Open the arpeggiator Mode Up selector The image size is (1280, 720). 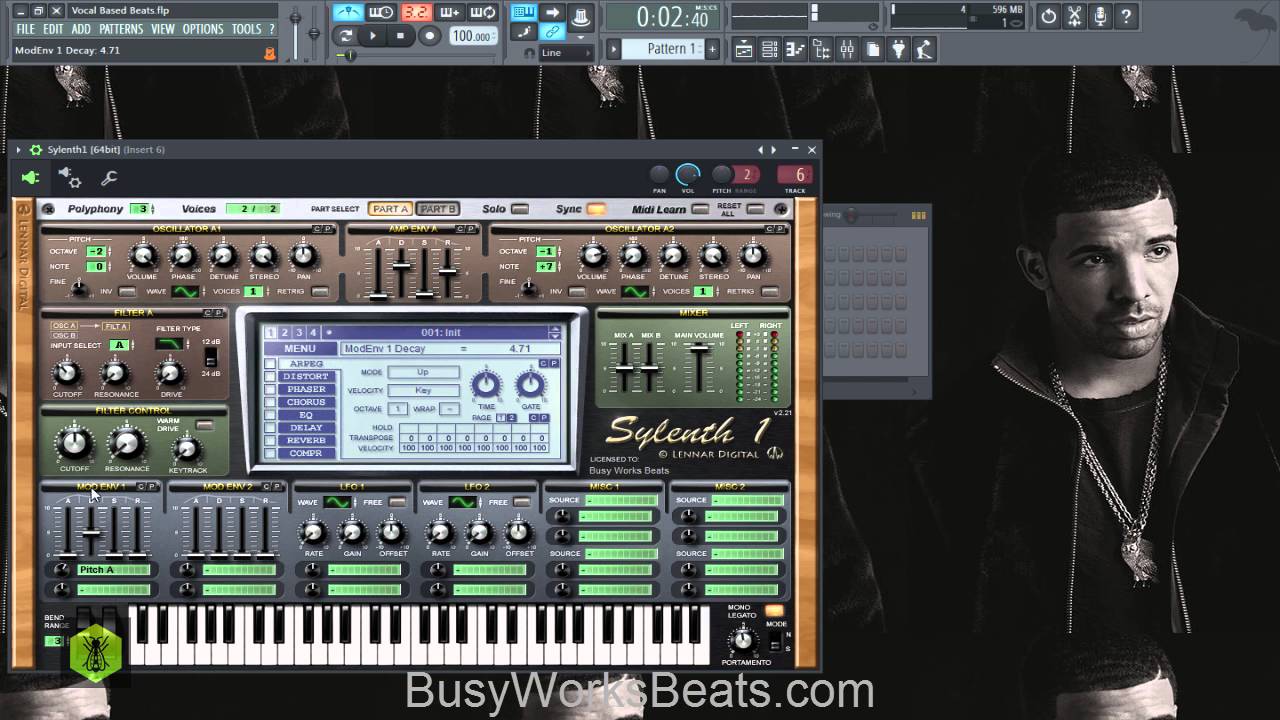[x=423, y=372]
